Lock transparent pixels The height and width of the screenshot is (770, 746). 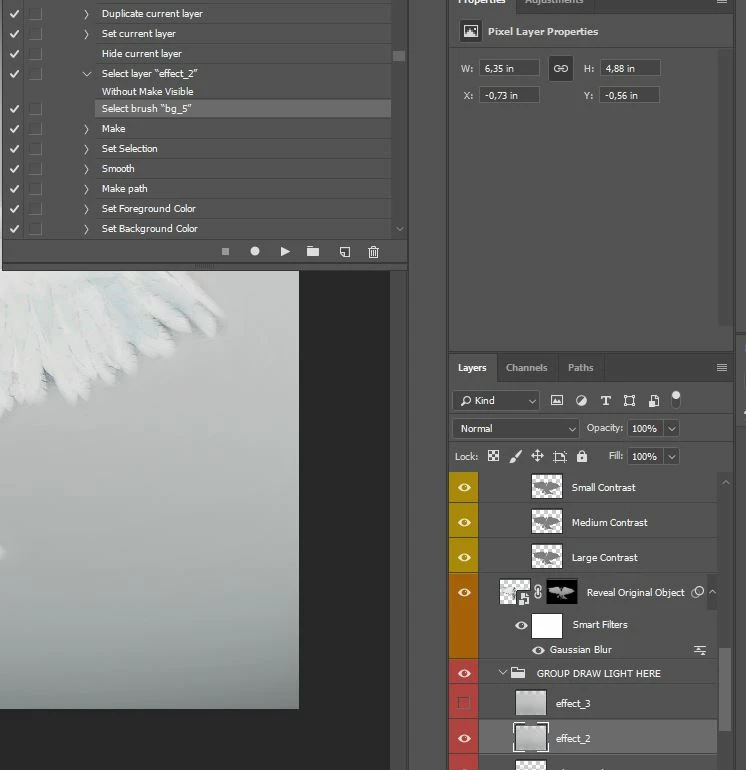[x=493, y=456]
